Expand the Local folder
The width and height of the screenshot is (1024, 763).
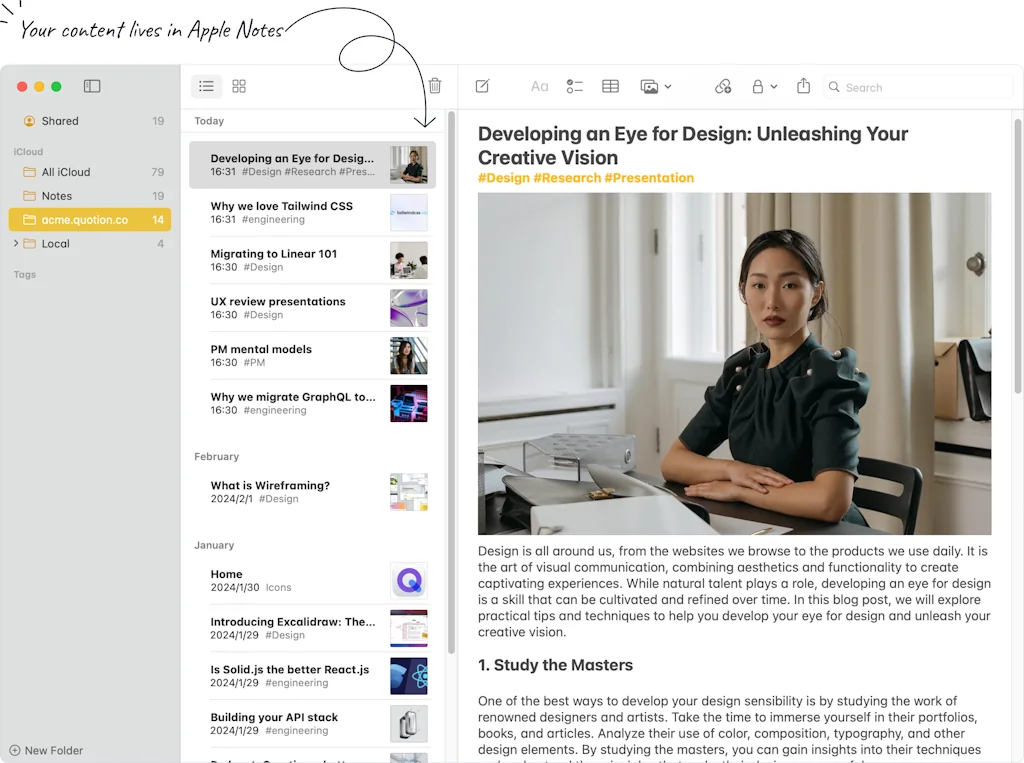click(x=15, y=244)
